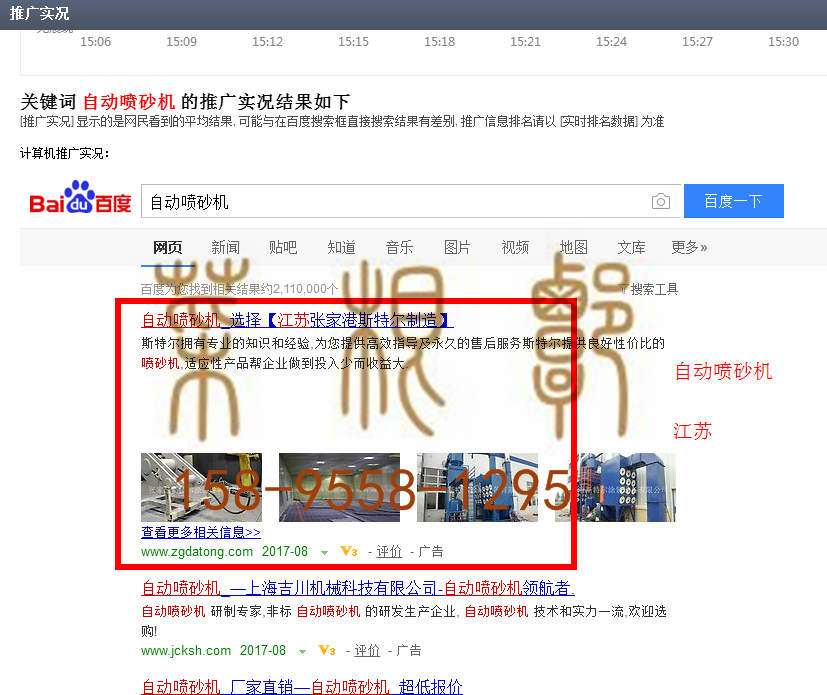The image size is (827, 695).
Task: Expand dropdown arrow after zgdatong.com 2017-08
Action: (324, 553)
